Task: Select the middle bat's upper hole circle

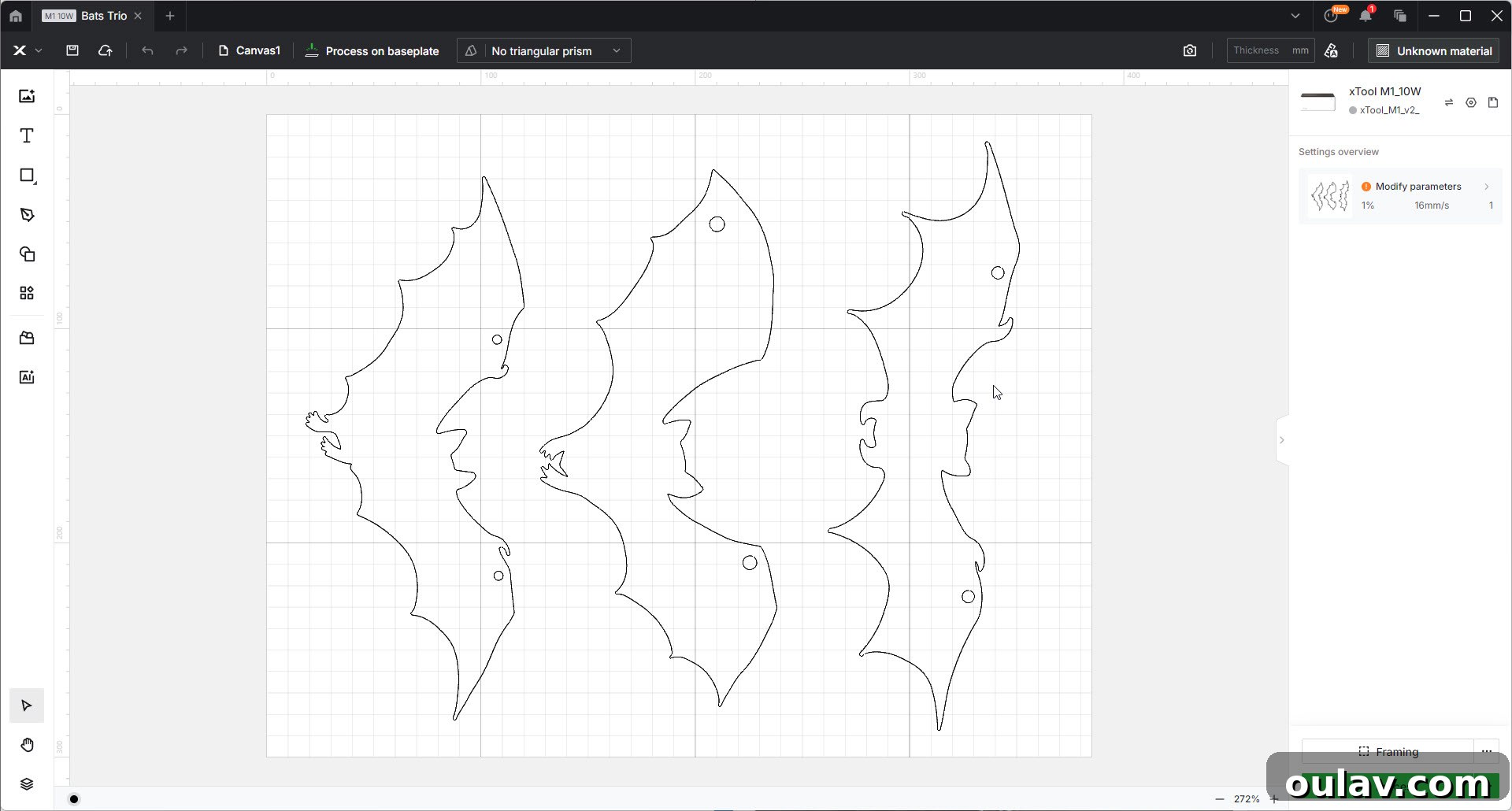Action: [x=717, y=224]
